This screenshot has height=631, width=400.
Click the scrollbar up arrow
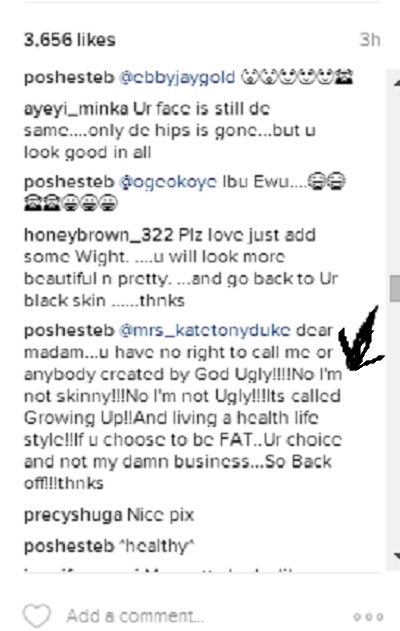(397, 82)
